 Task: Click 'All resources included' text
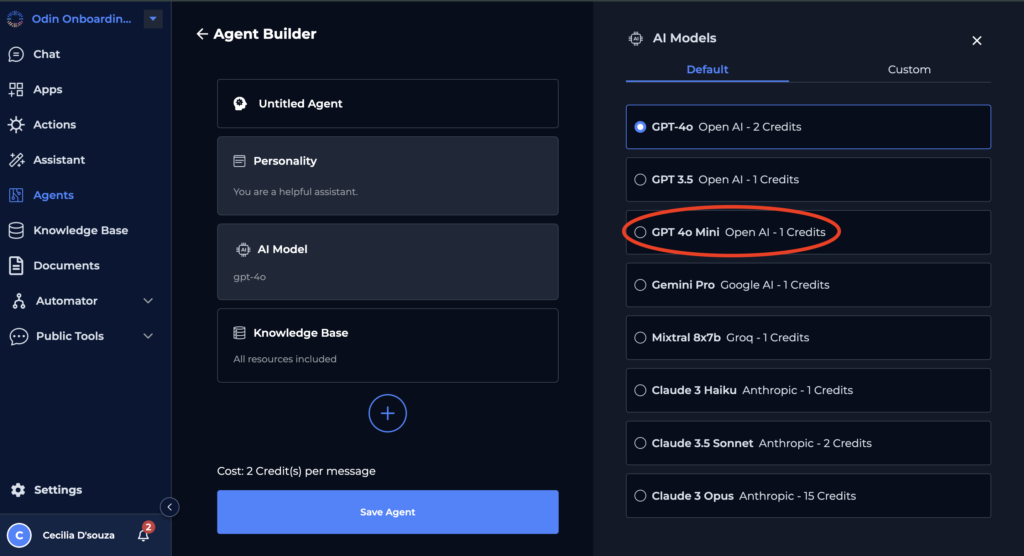coord(285,359)
